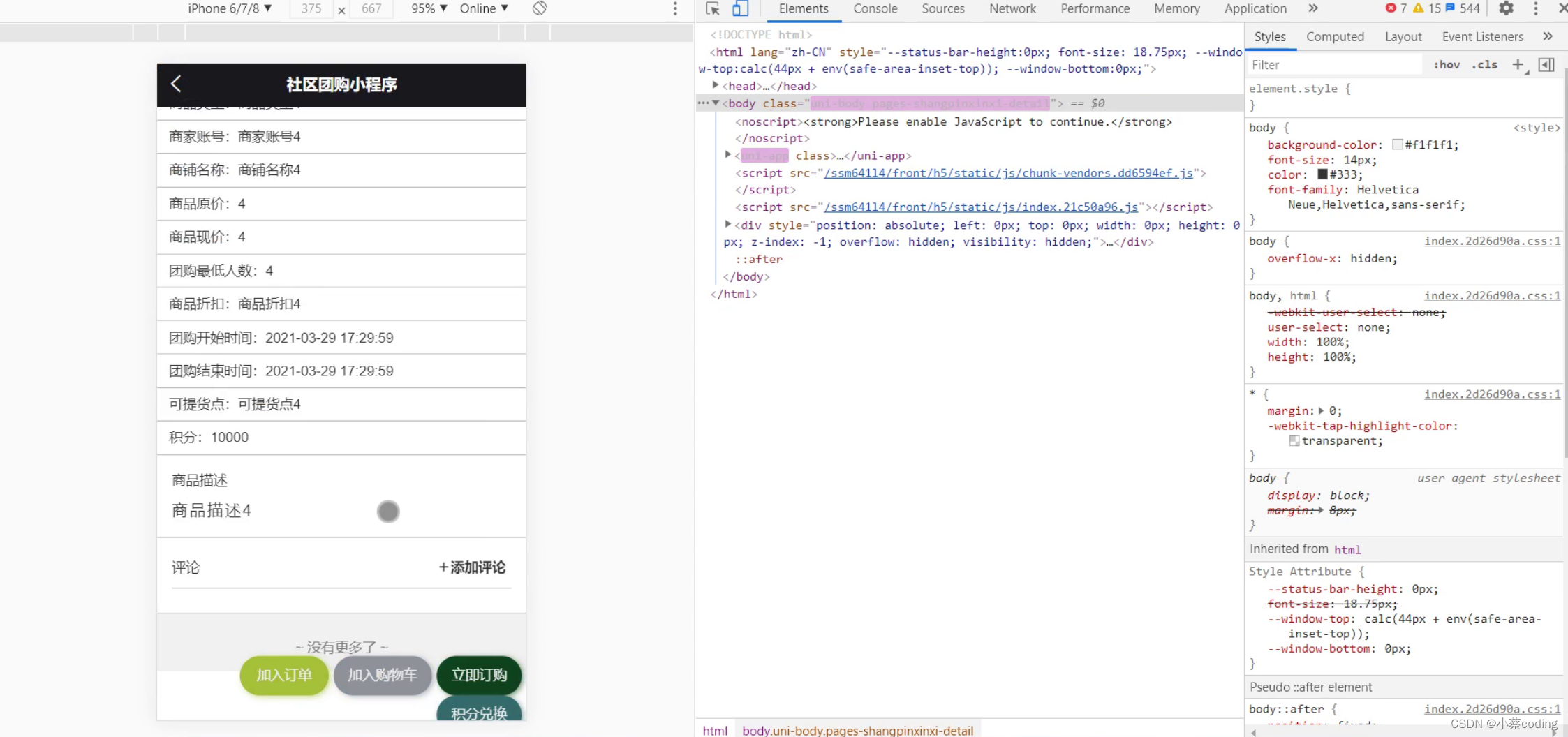Expand the uni-app element node
This screenshot has width=1568, height=737.
[x=728, y=155]
